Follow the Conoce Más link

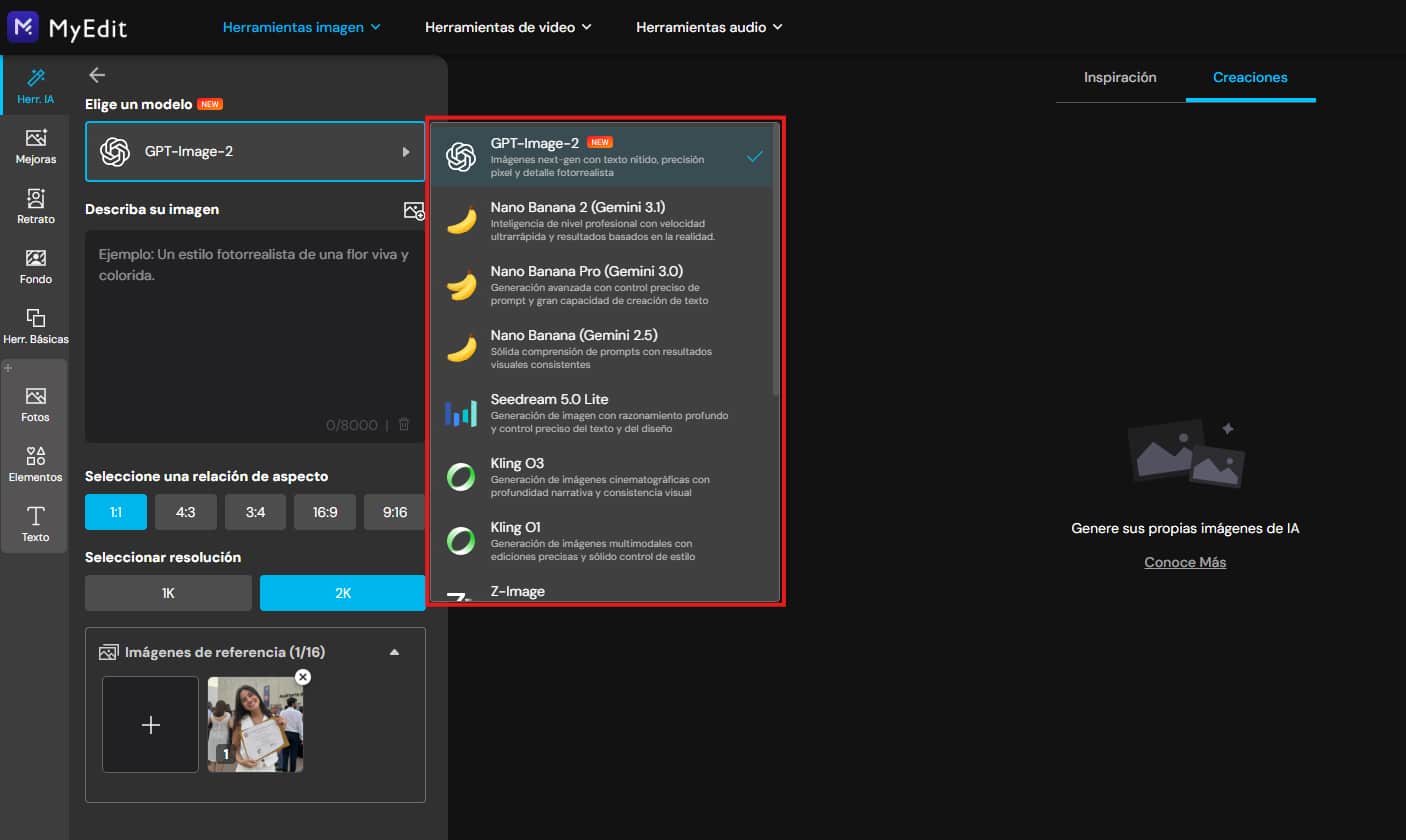(x=1185, y=562)
